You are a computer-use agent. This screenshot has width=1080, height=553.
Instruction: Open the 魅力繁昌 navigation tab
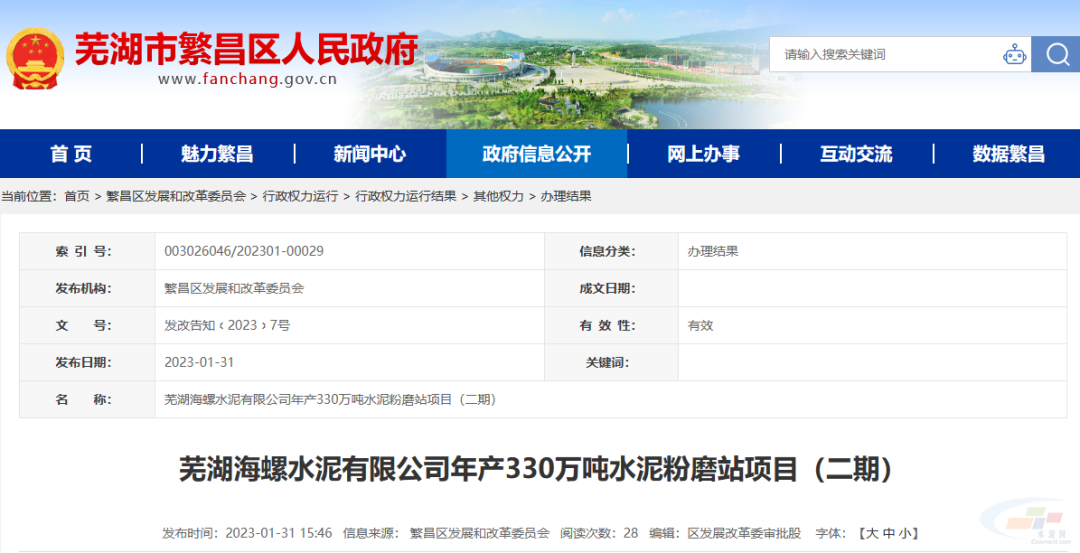(x=218, y=154)
